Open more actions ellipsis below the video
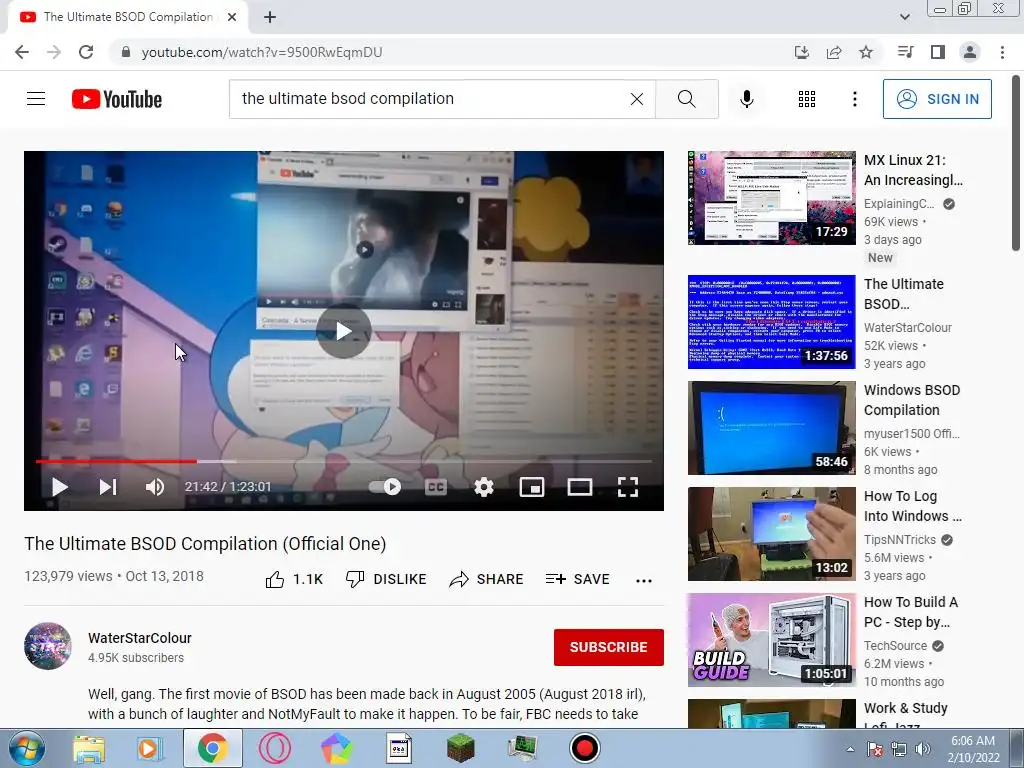Screen dimensions: 1024x768 [x=644, y=581]
